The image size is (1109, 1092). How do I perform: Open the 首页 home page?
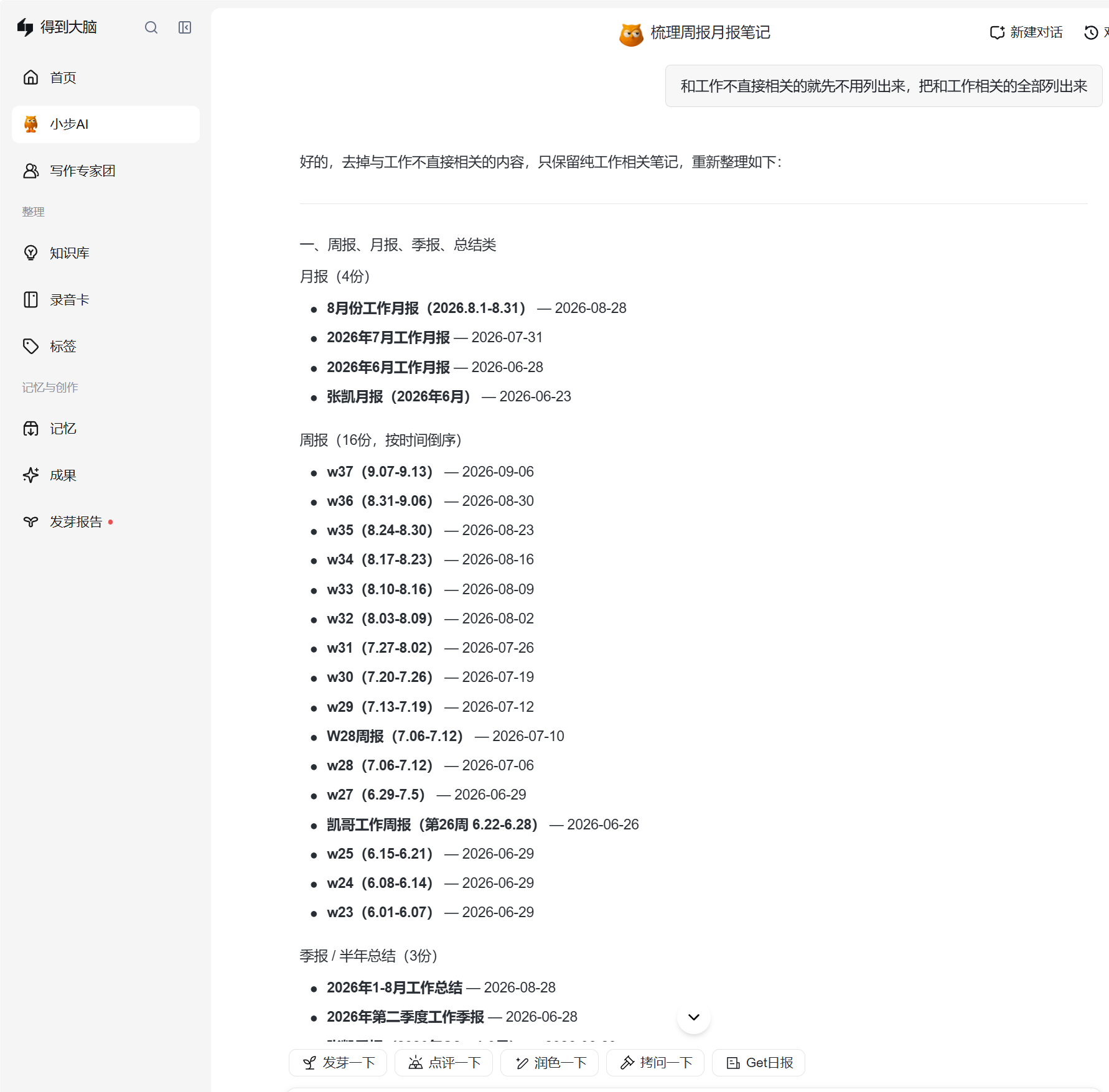click(x=106, y=78)
